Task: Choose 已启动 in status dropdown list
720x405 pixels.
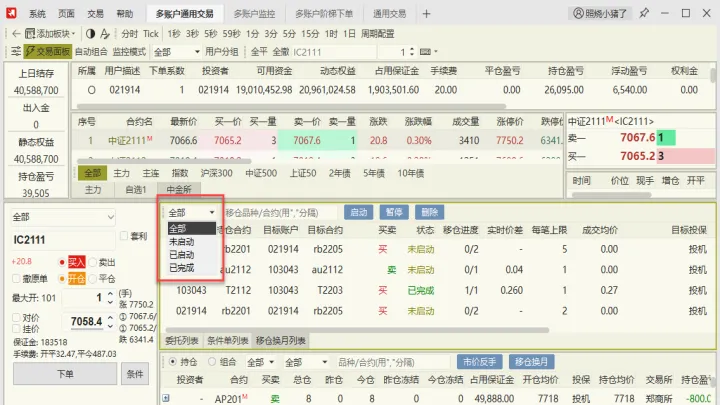Action: click(x=191, y=254)
